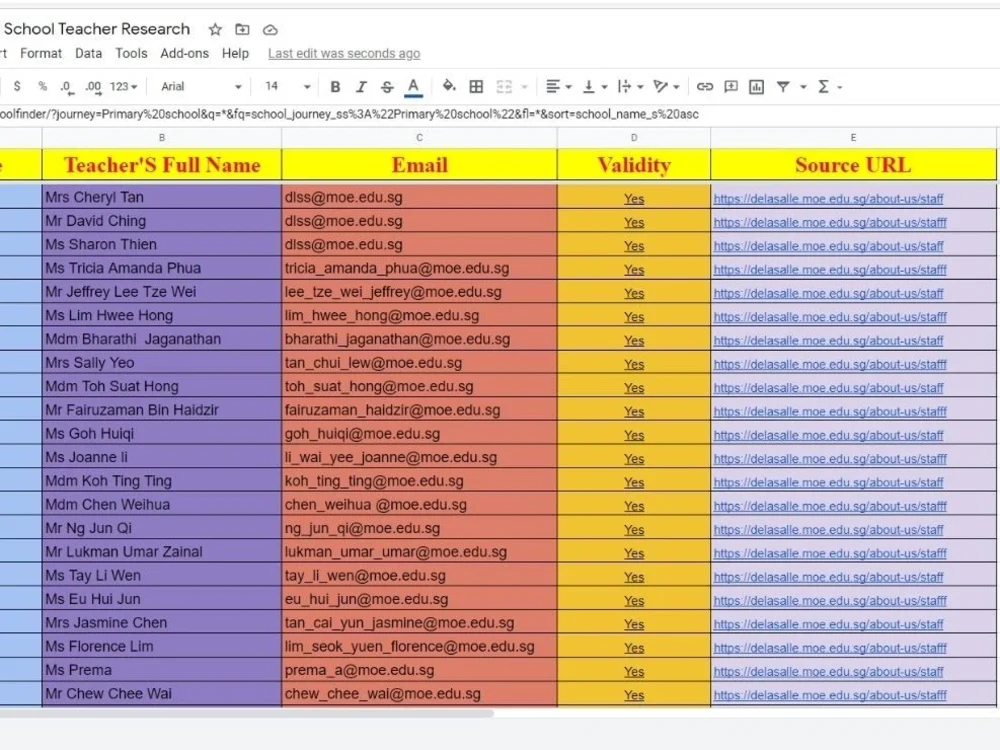Apply percent format icon
This screenshot has height=750, width=1000.
point(42,86)
